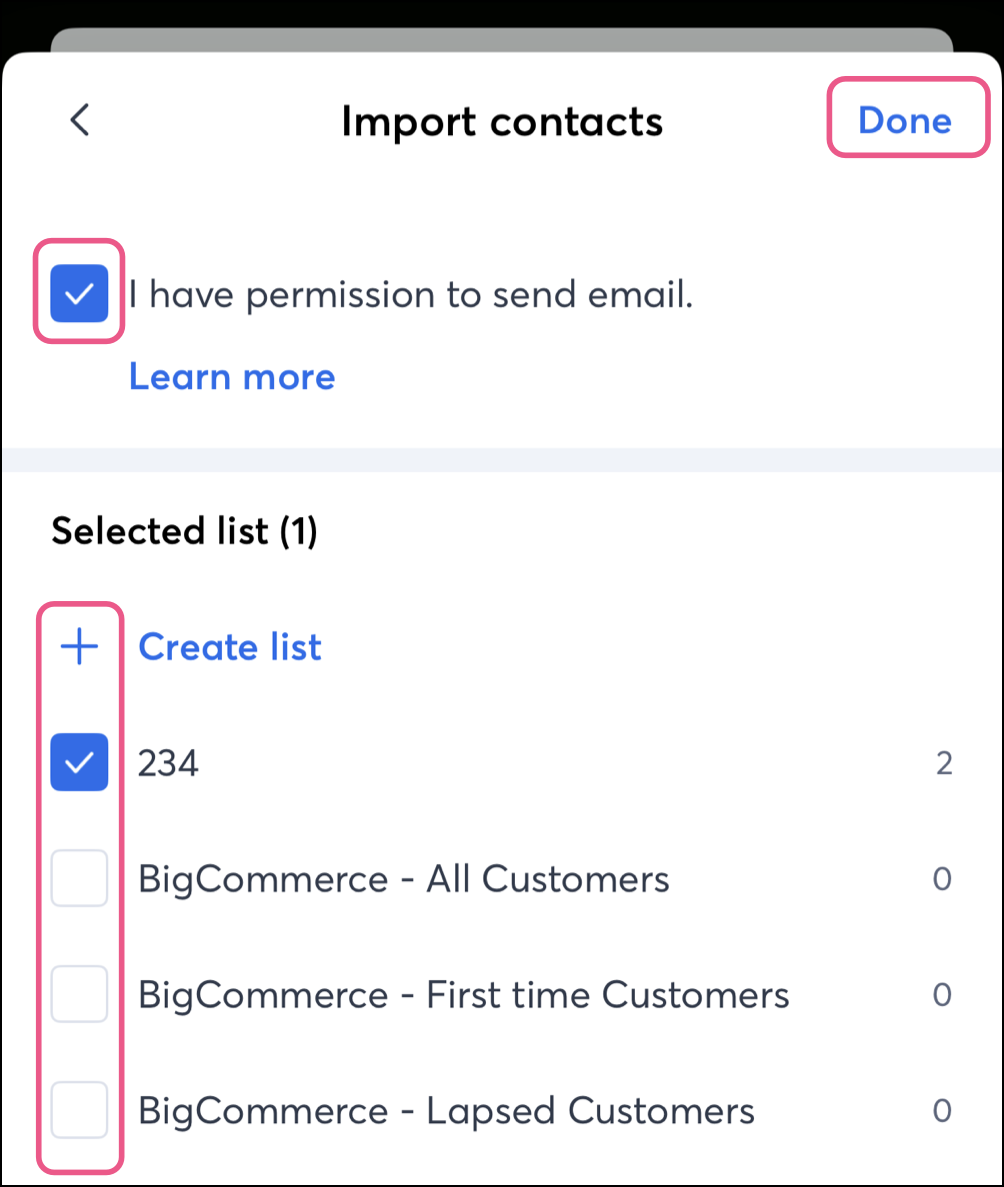Viewport: 1004px width, 1187px height.
Task: Click the contact count for All Customers
Action: pyautogui.click(x=942, y=880)
